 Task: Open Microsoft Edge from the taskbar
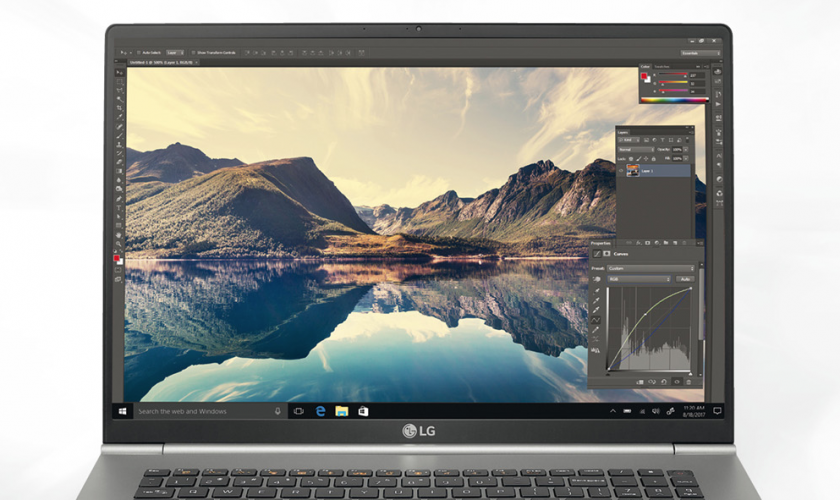320,411
